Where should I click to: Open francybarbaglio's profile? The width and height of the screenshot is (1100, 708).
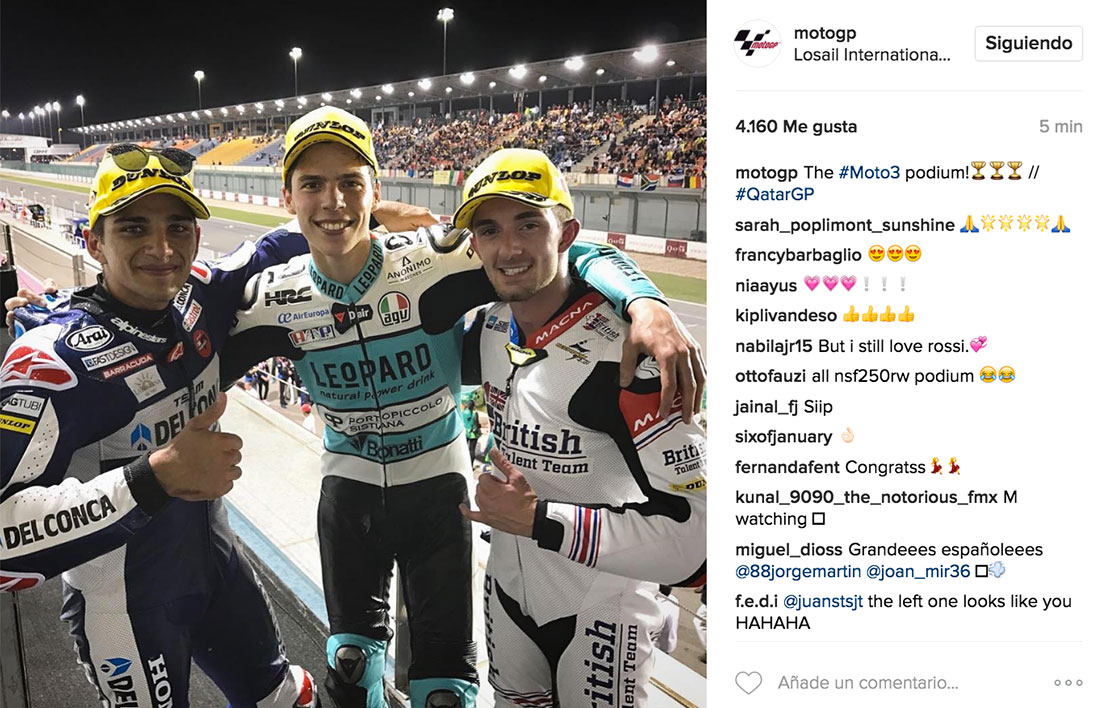(x=798, y=255)
